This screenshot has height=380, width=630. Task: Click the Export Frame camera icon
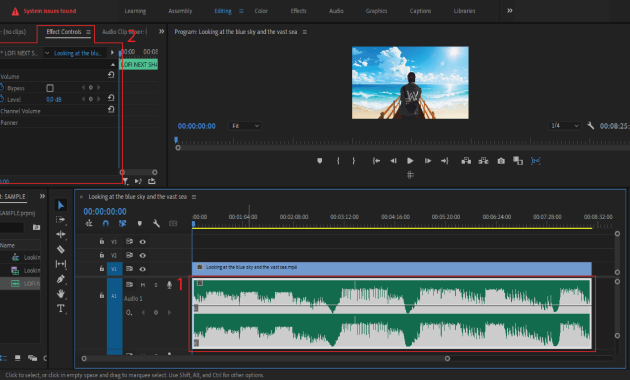[x=501, y=161]
